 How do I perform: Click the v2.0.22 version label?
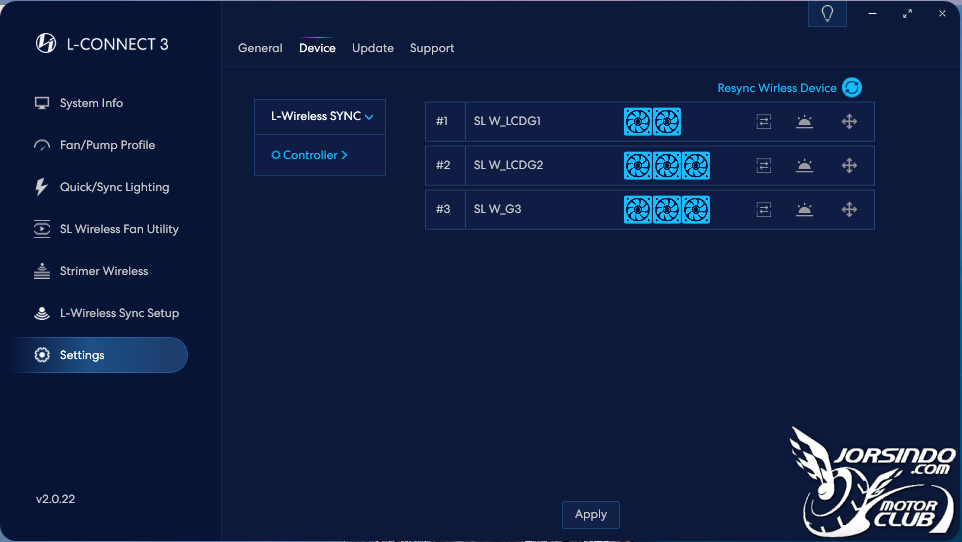point(55,499)
